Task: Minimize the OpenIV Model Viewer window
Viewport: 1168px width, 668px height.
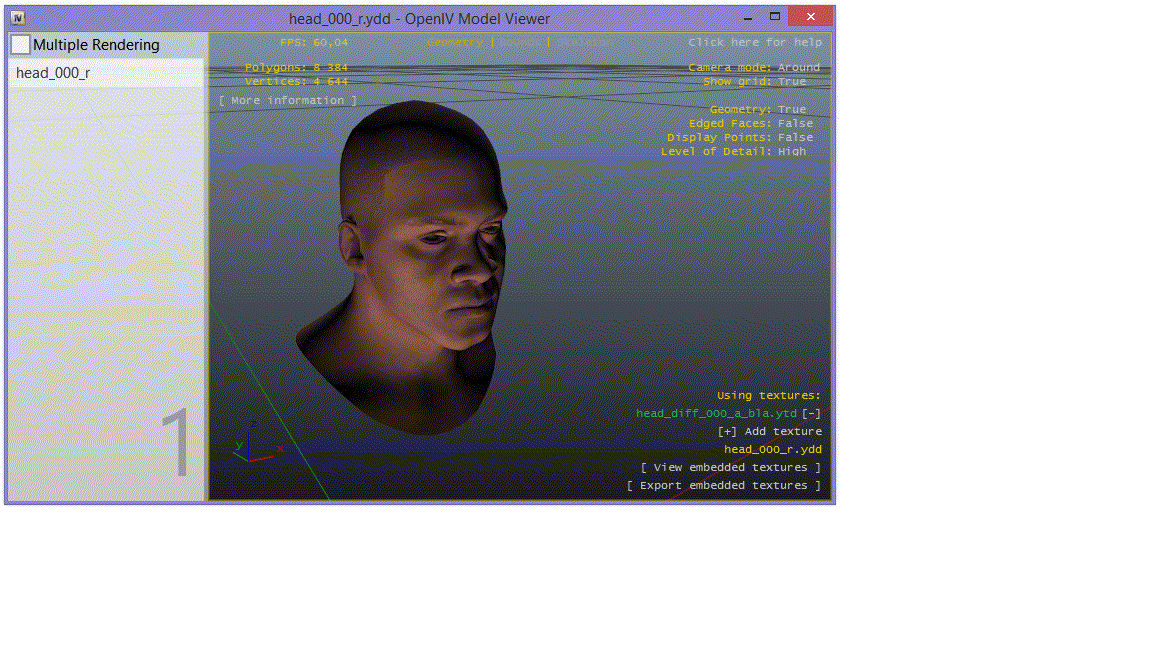Action: pos(748,17)
